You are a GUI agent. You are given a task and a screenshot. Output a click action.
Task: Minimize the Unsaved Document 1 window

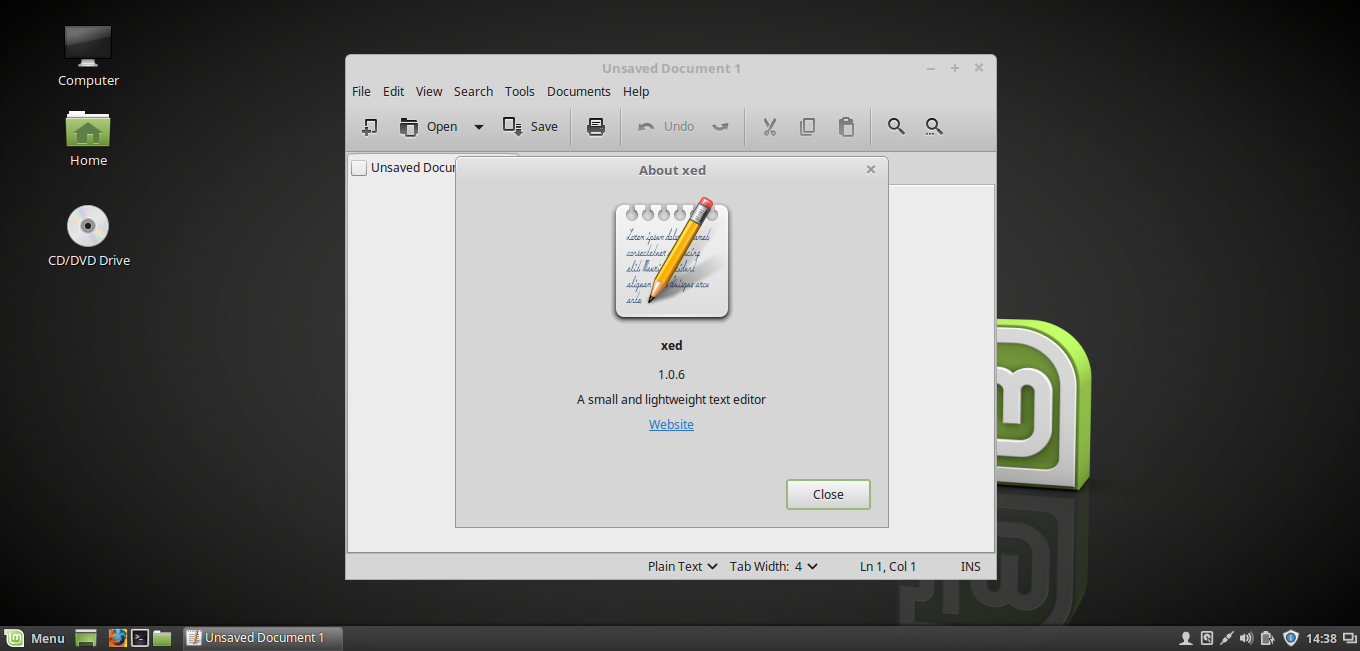point(931,68)
